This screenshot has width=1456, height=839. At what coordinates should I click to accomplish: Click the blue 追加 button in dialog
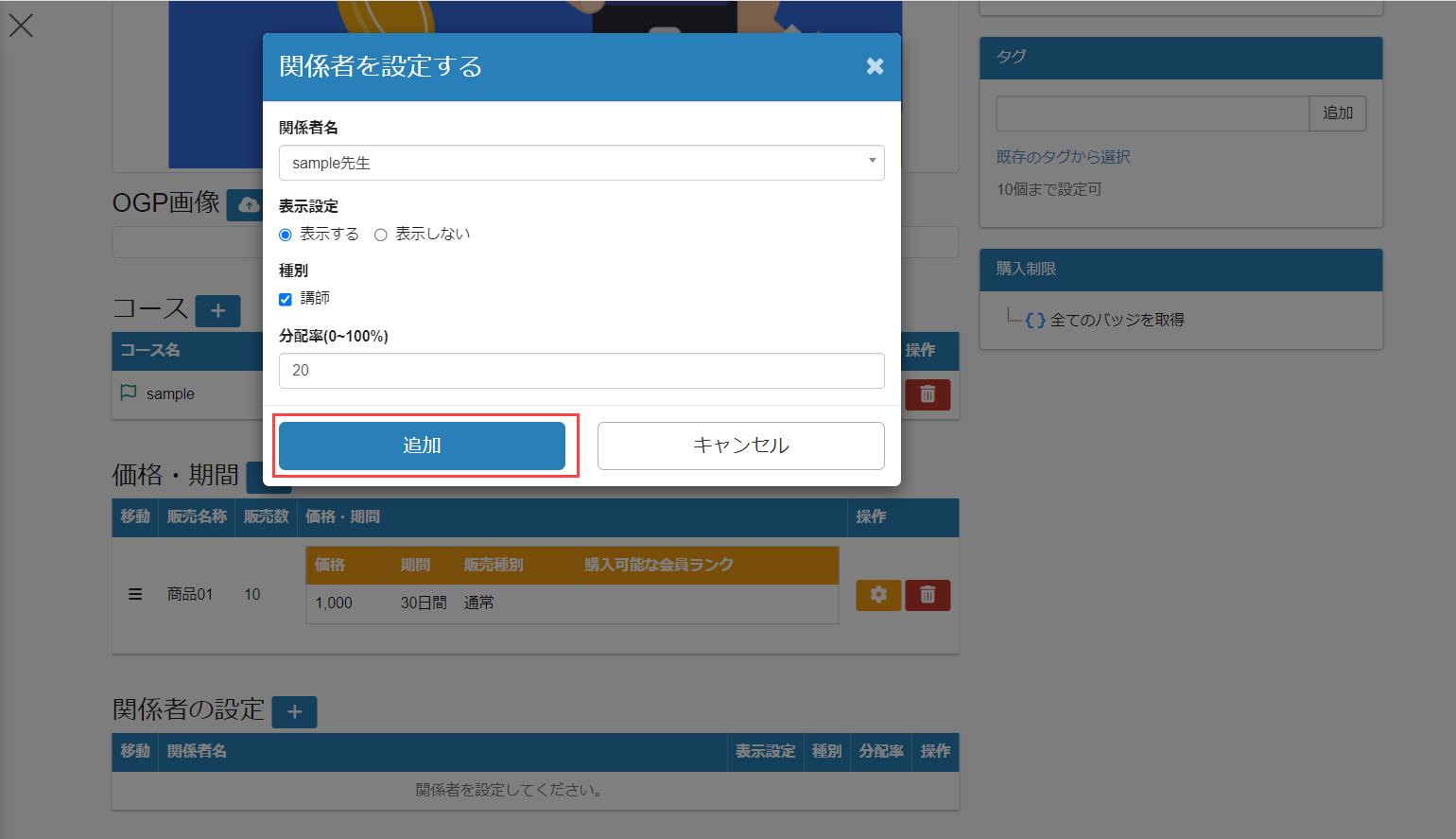422,446
